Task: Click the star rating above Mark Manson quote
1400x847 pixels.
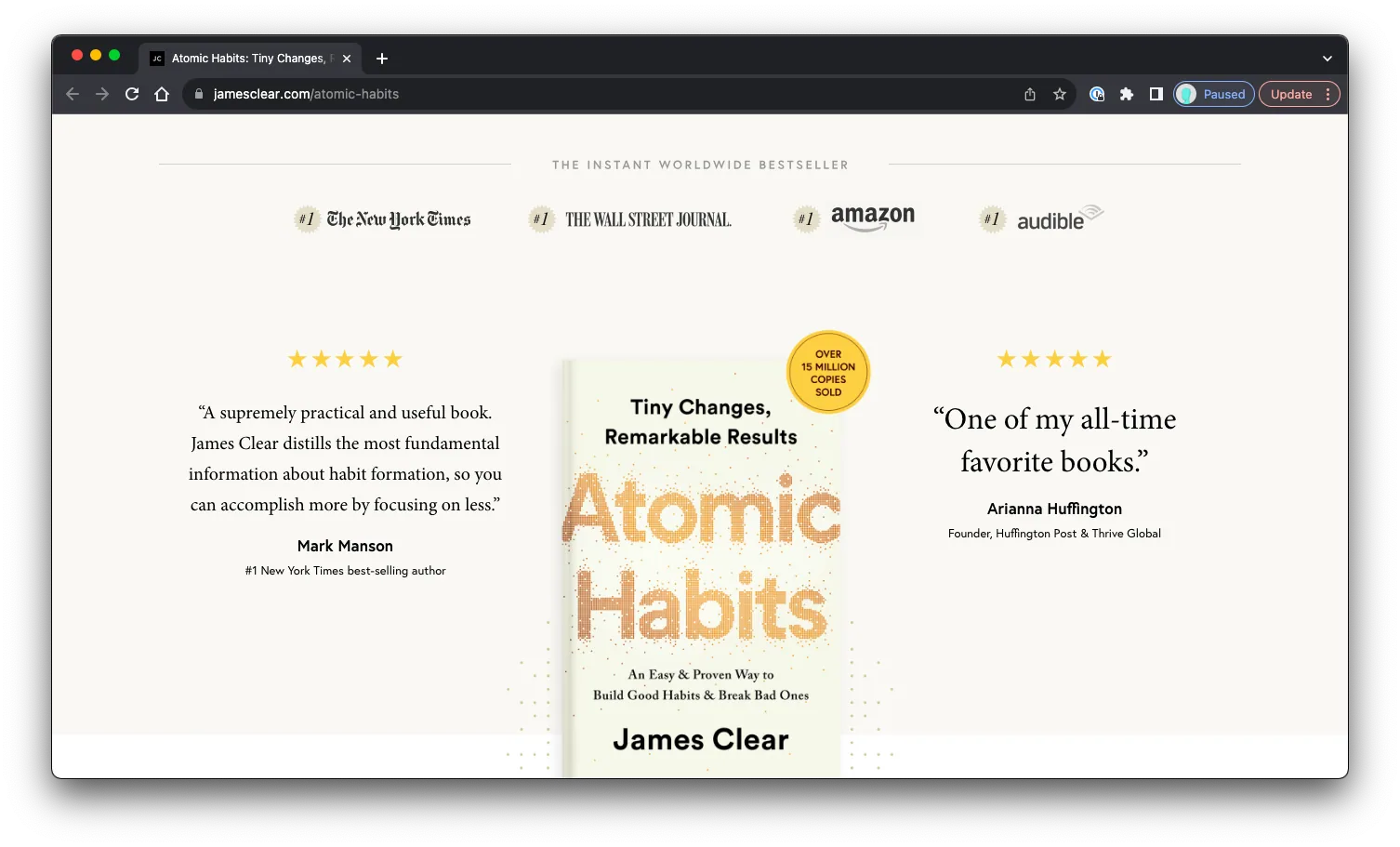Action: (x=345, y=359)
